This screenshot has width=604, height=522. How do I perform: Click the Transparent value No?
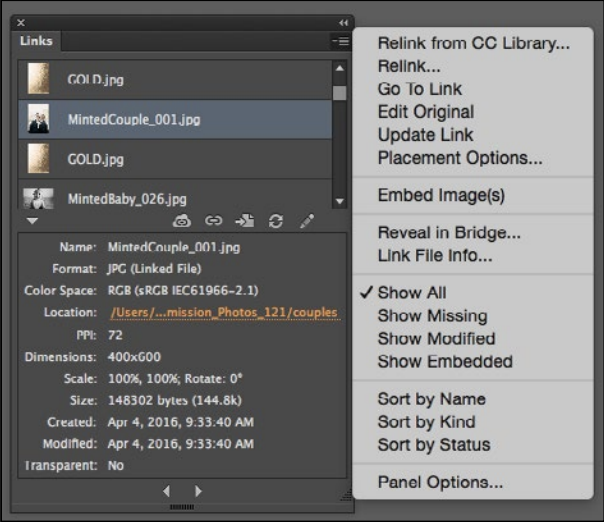pos(116,465)
